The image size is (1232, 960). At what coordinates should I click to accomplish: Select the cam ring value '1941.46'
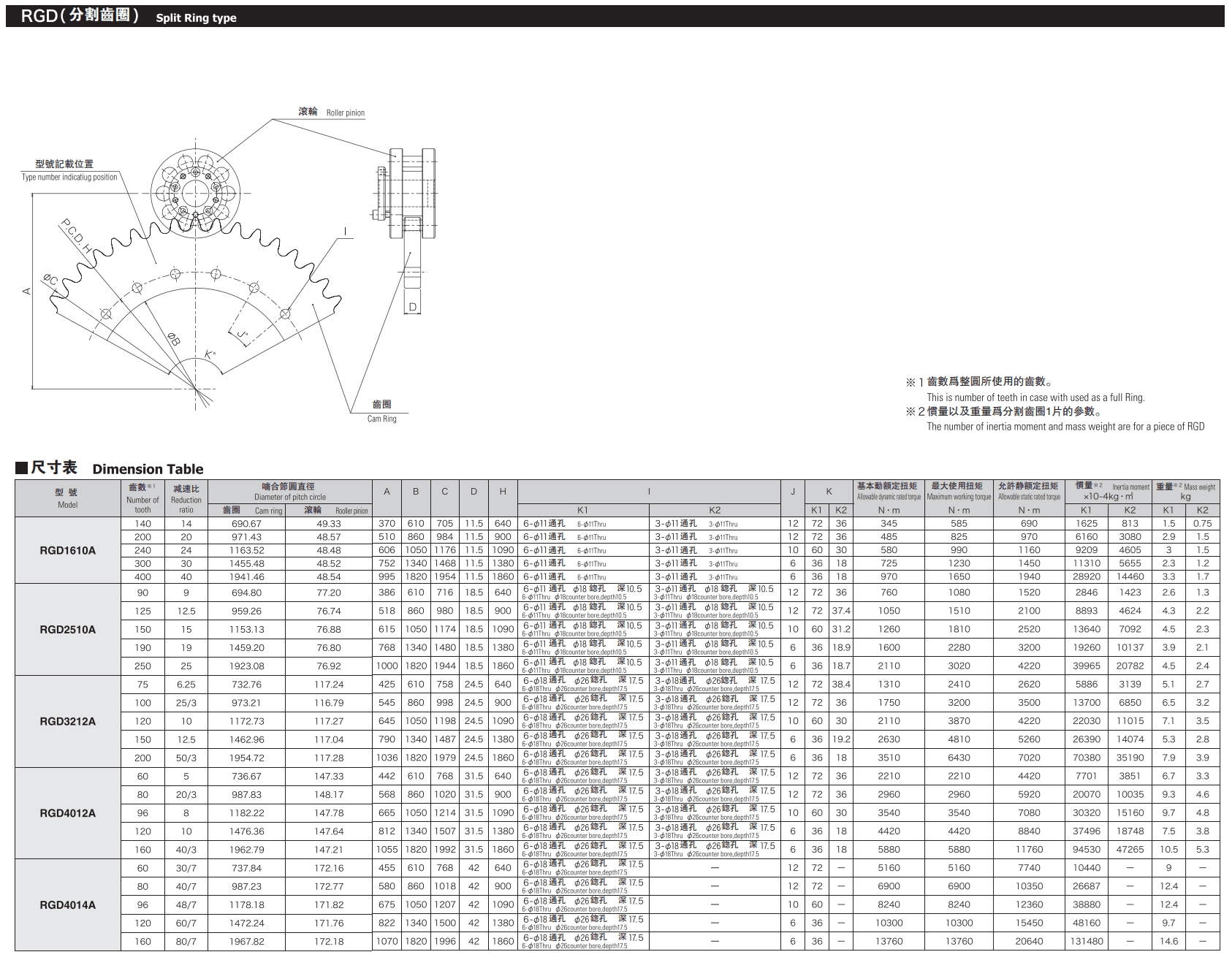pos(246,577)
